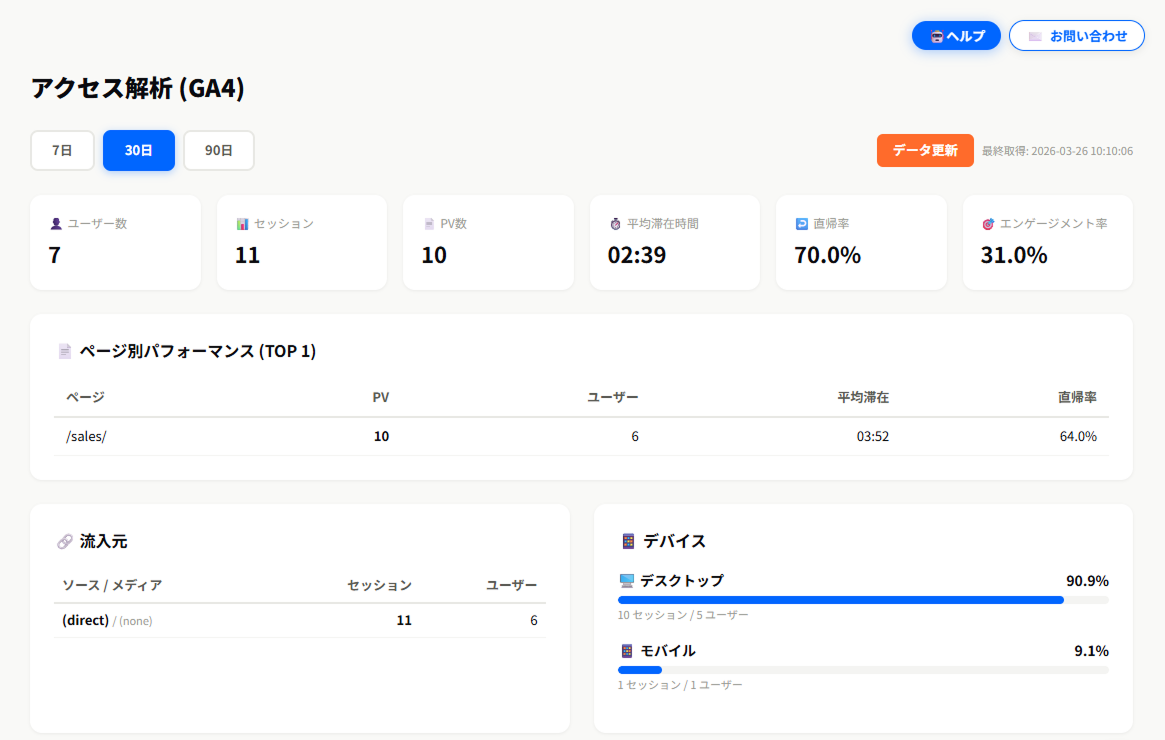Click the link chain icon beside 流入元
1165x740 pixels.
tap(65, 542)
